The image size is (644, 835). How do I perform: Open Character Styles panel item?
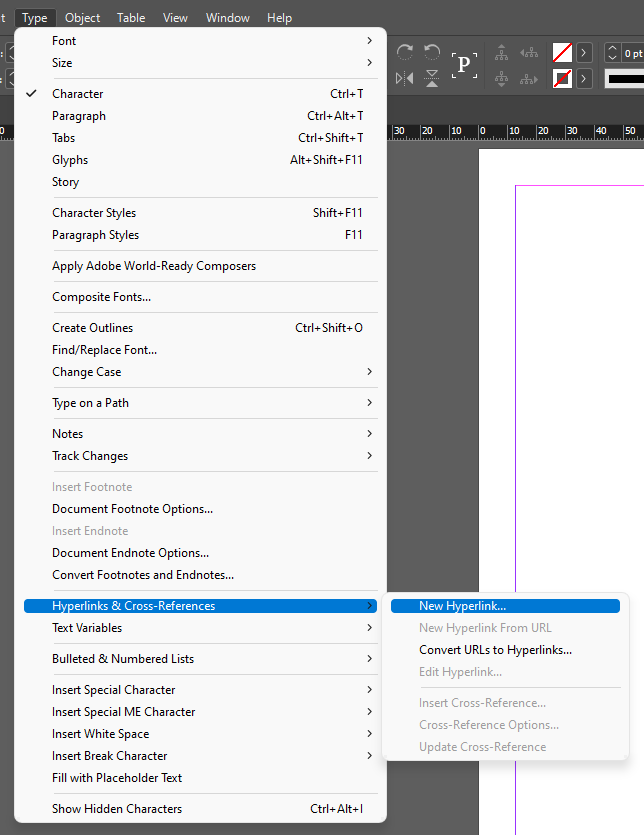[201, 213]
